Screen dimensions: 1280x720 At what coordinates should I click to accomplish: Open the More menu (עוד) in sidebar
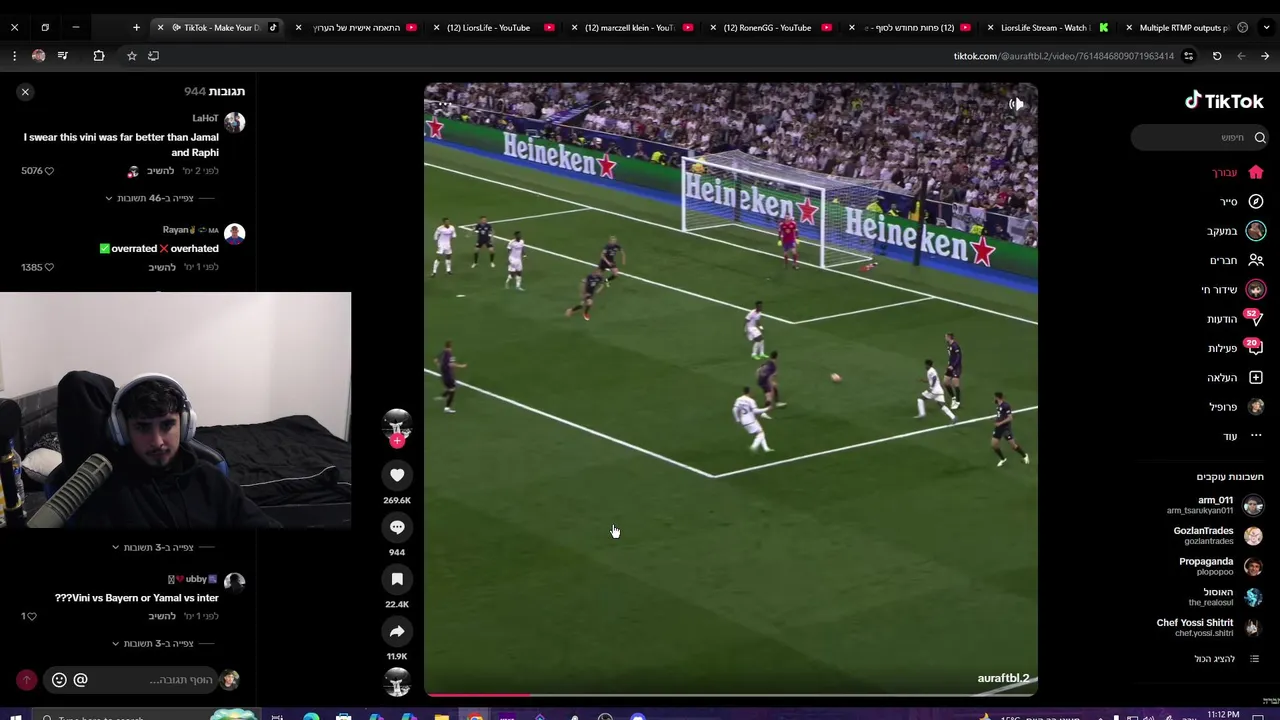click(x=1256, y=436)
